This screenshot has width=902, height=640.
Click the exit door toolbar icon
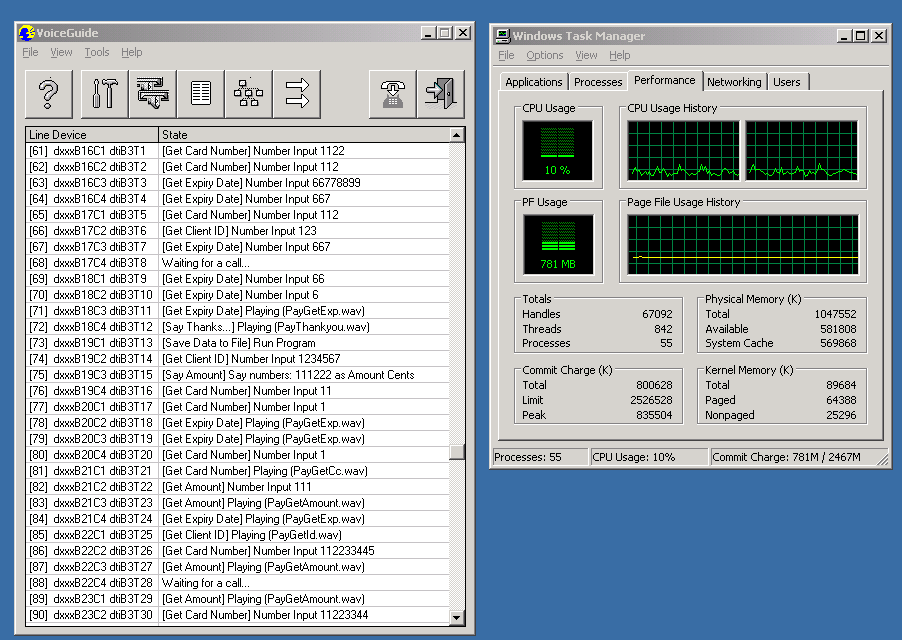coord(441,94)
